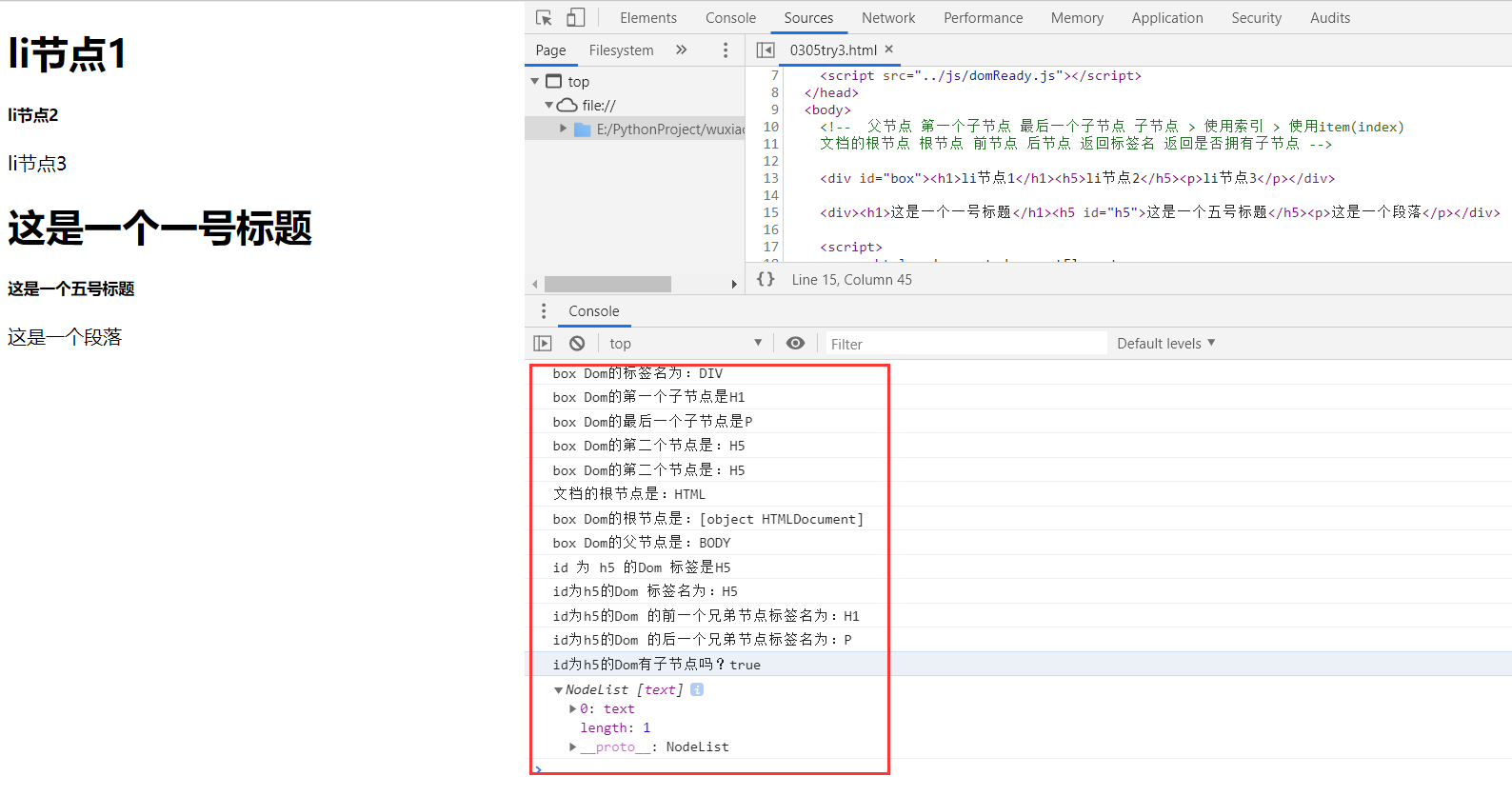The width and height of the screenshot is (1512, 796).
Task: Click the pretty print braces icon
Action: 766,279
